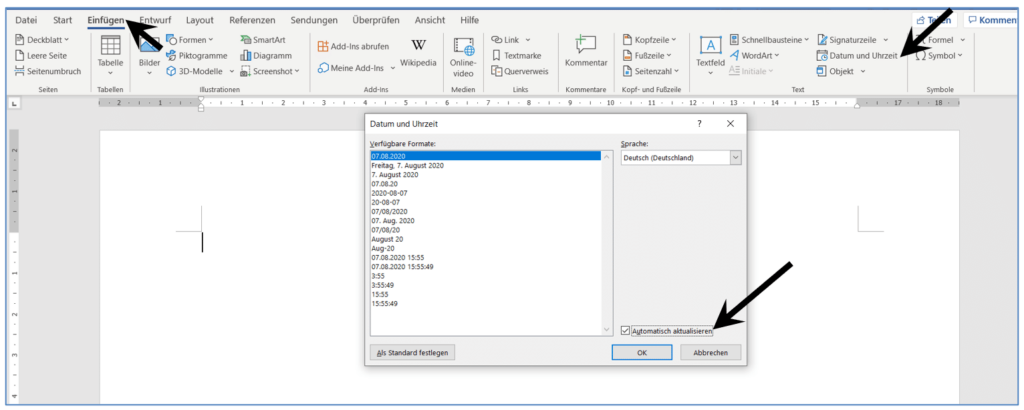The image size is (1024, 410).
Task: Open the Symbol menu
Action: [939, 55]
